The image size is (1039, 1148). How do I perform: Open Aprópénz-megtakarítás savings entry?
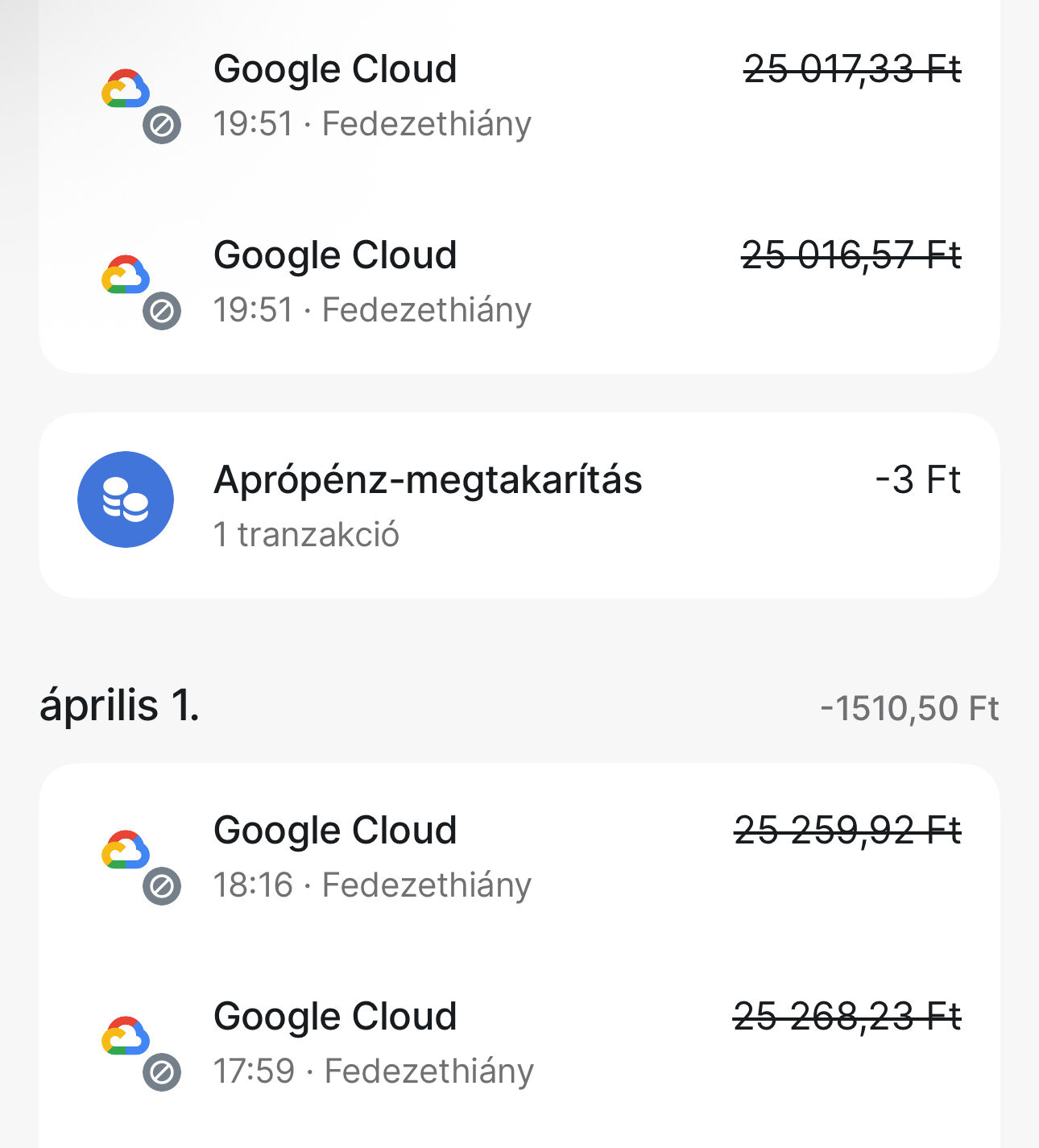[x=519, y=505]
